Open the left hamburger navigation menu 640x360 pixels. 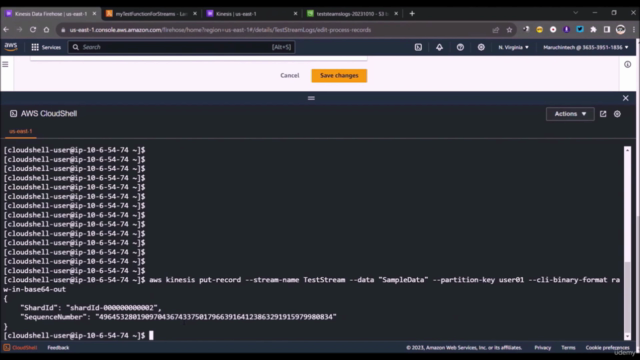pyautogui.click(x=5, y=64)
